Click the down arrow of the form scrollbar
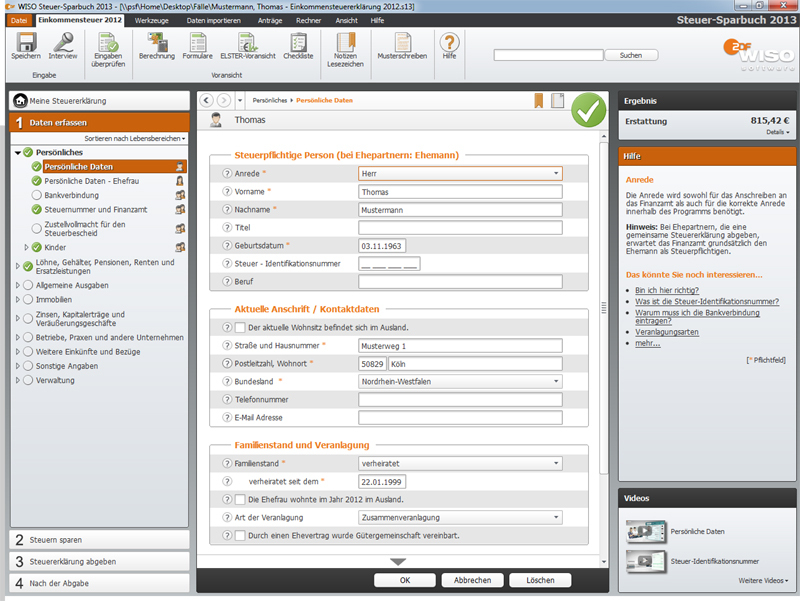Screen dimensions: 800x601 pos(604,562)
